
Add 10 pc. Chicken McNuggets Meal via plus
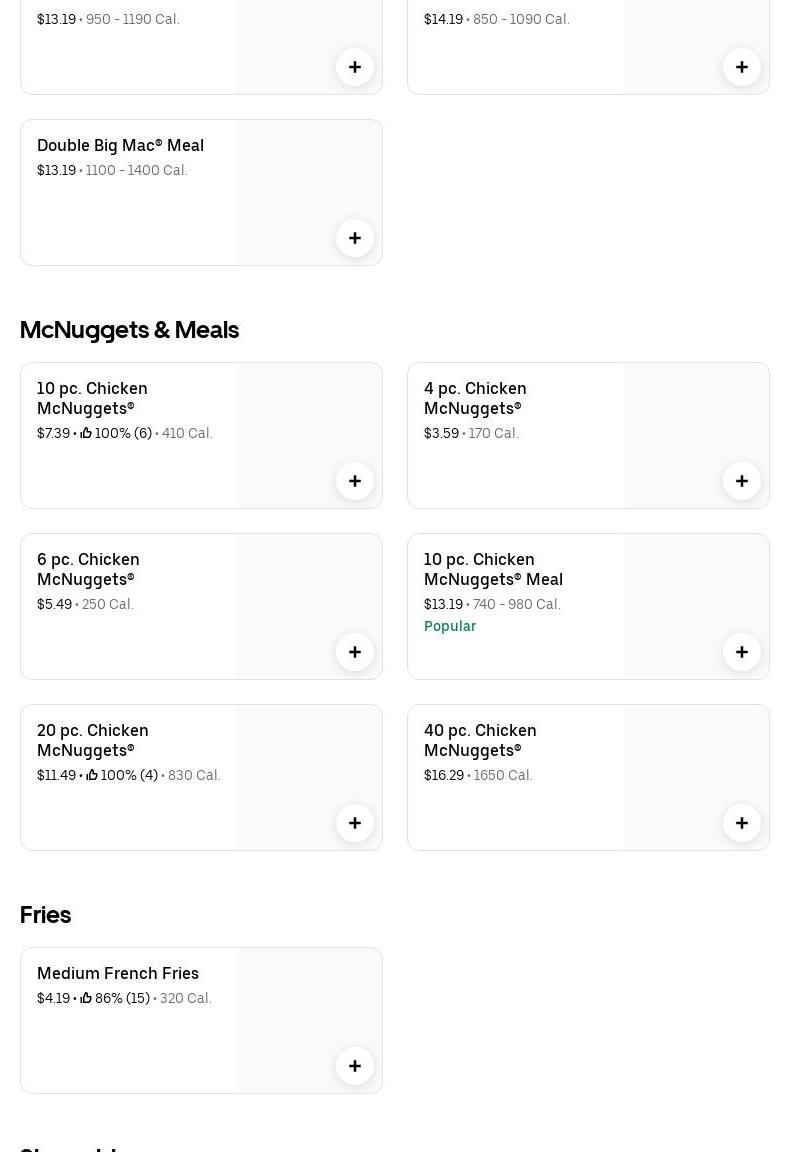click(x=742, y=652)
